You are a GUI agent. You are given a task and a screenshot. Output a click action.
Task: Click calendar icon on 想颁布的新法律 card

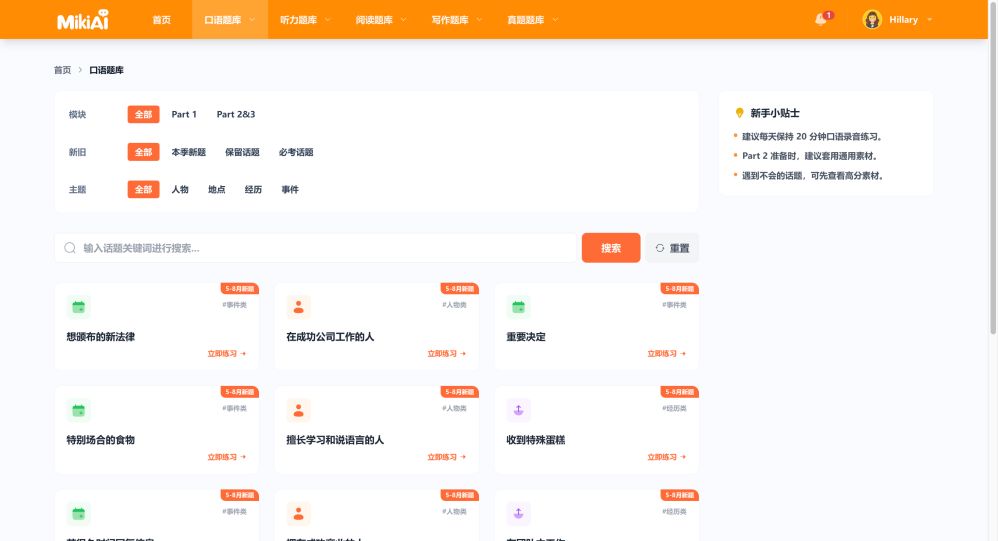[78, 307]
